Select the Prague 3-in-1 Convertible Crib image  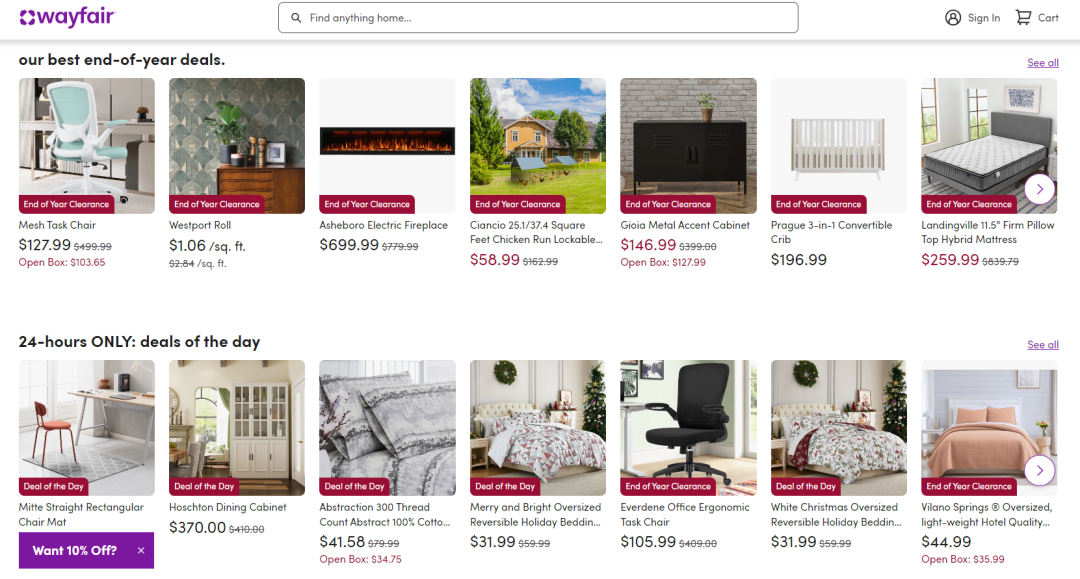tap(838, 145)
